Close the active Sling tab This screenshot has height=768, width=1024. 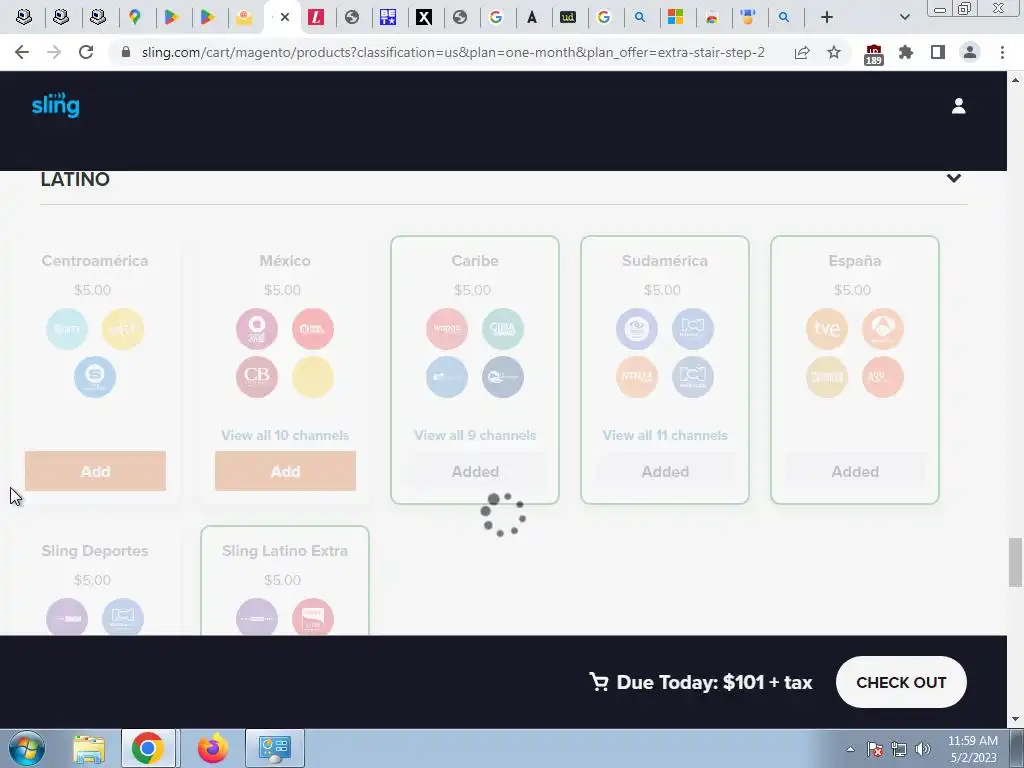point(285,18)
